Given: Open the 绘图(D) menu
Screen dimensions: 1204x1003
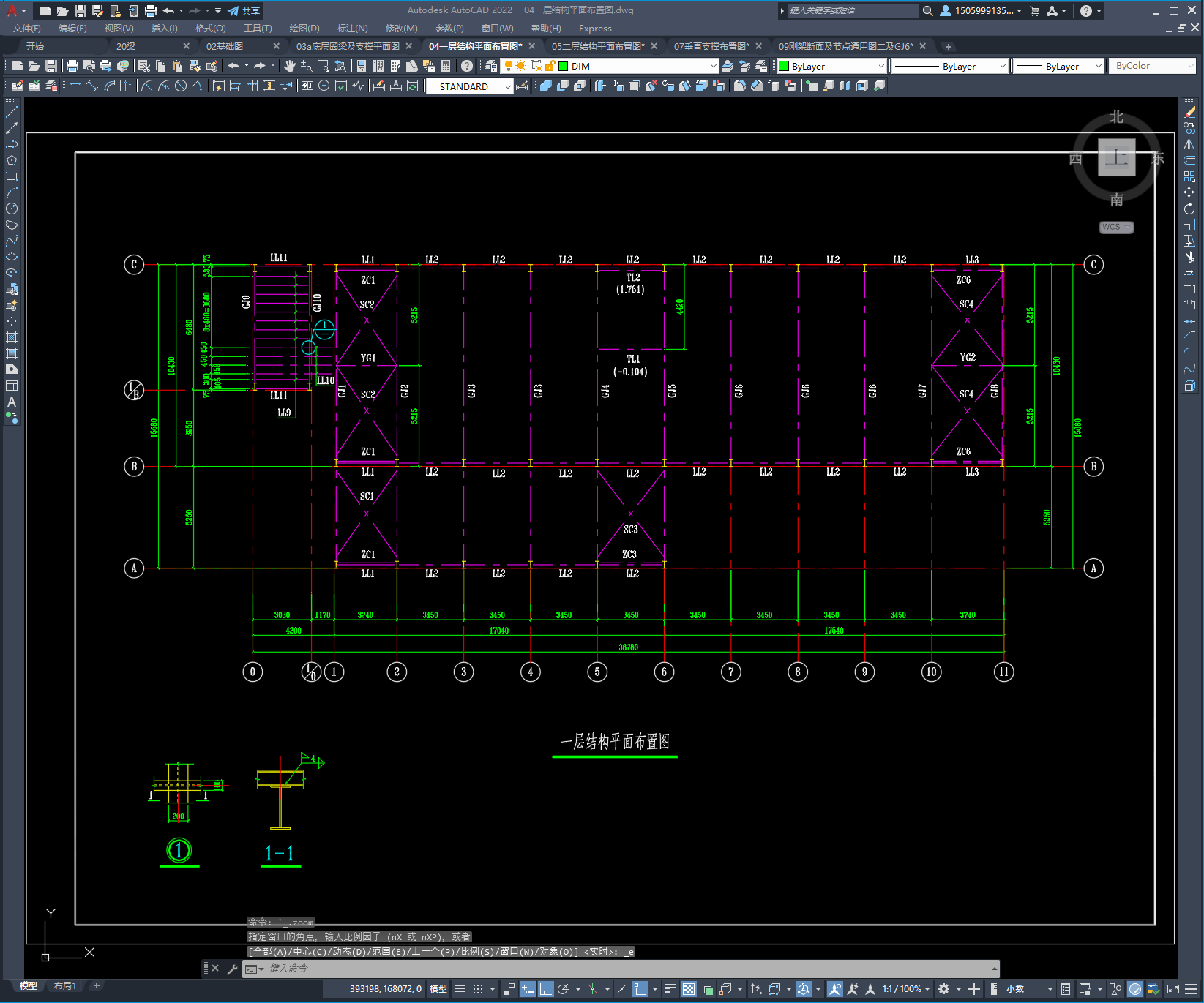Looking at the screenshot, I should click(304, 29).
